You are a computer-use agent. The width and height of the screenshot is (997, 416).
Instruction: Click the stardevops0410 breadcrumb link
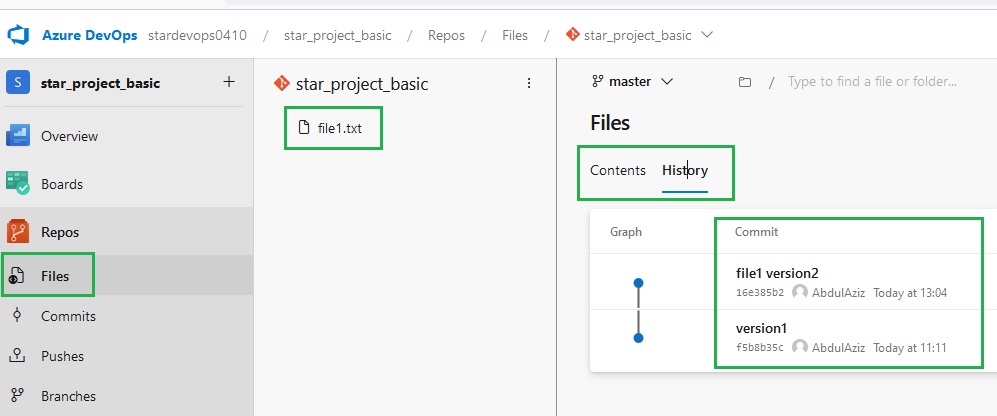click(x=197, y=35)
